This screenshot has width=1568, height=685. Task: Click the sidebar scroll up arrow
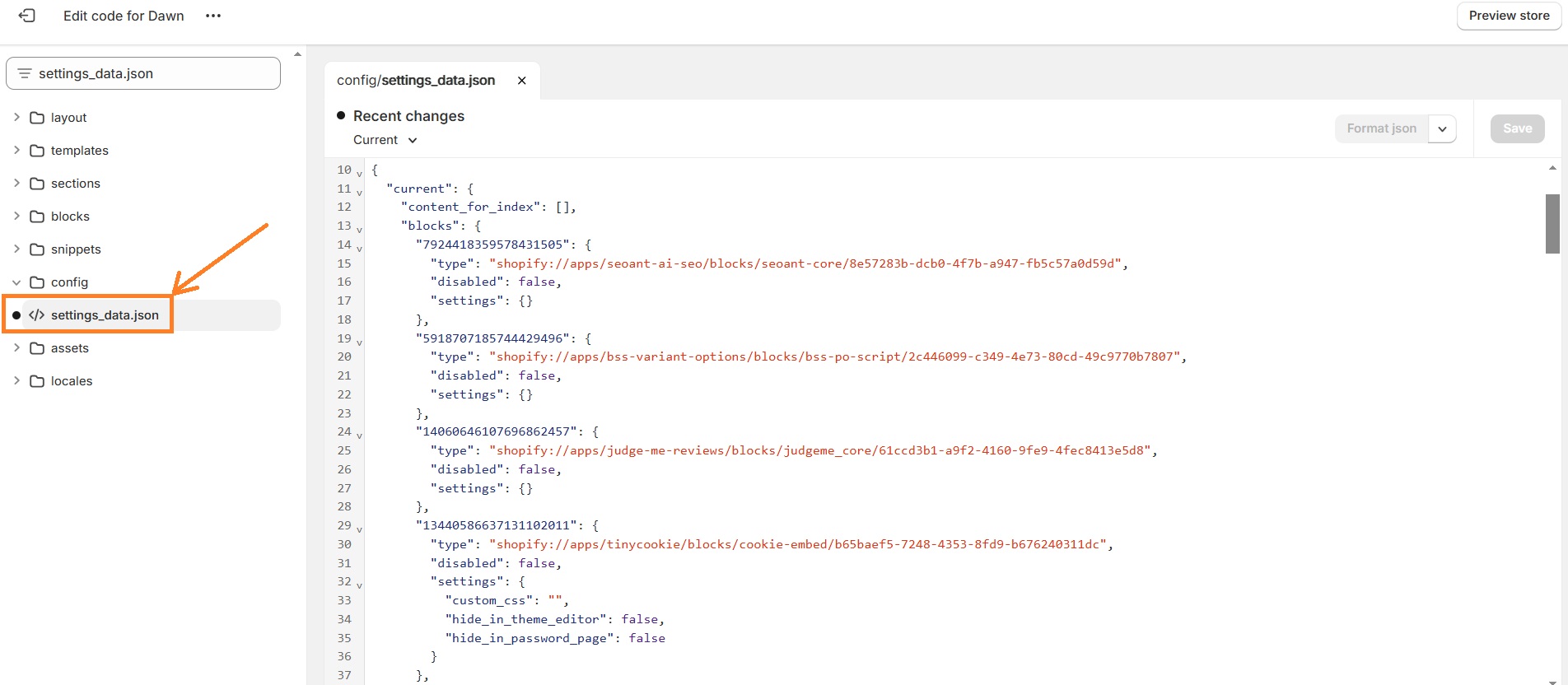tap(297, 54)
